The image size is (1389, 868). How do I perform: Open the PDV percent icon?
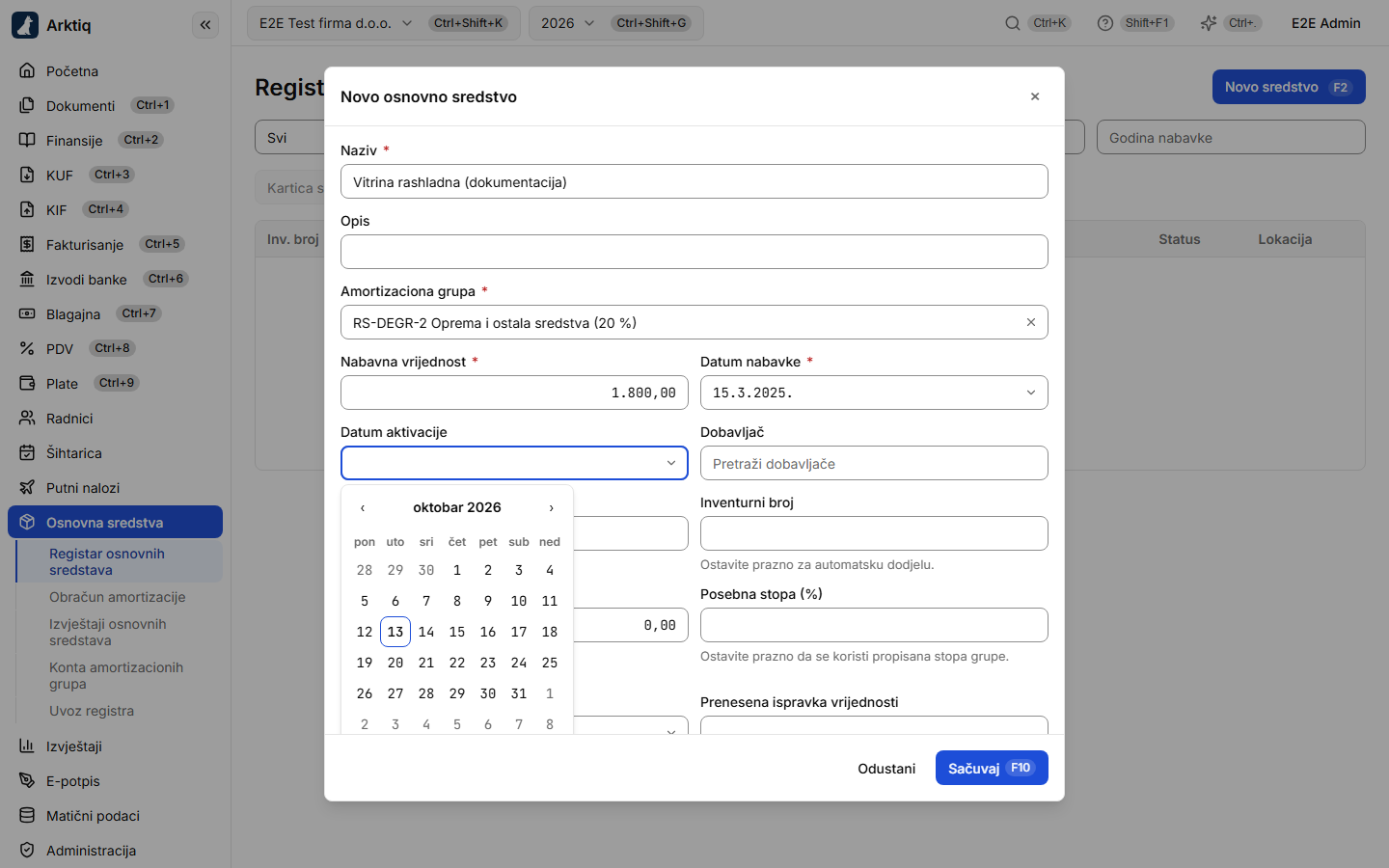point(27,348)
